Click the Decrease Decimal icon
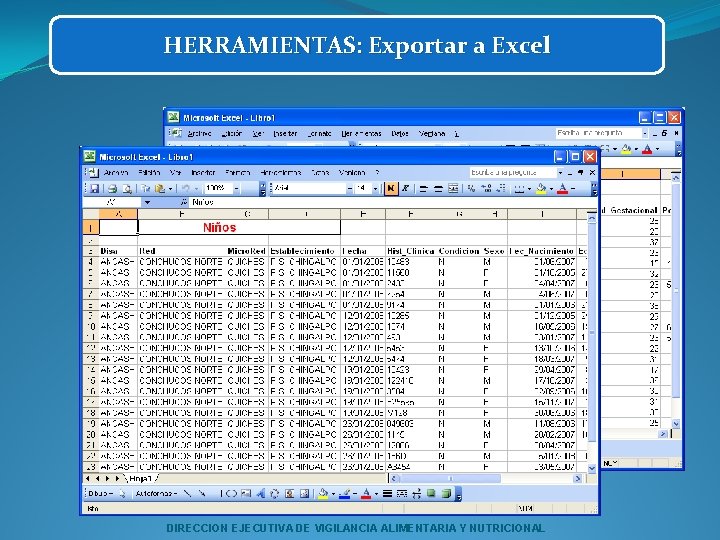This screenshot has height=540, width=720. (501, 188)
